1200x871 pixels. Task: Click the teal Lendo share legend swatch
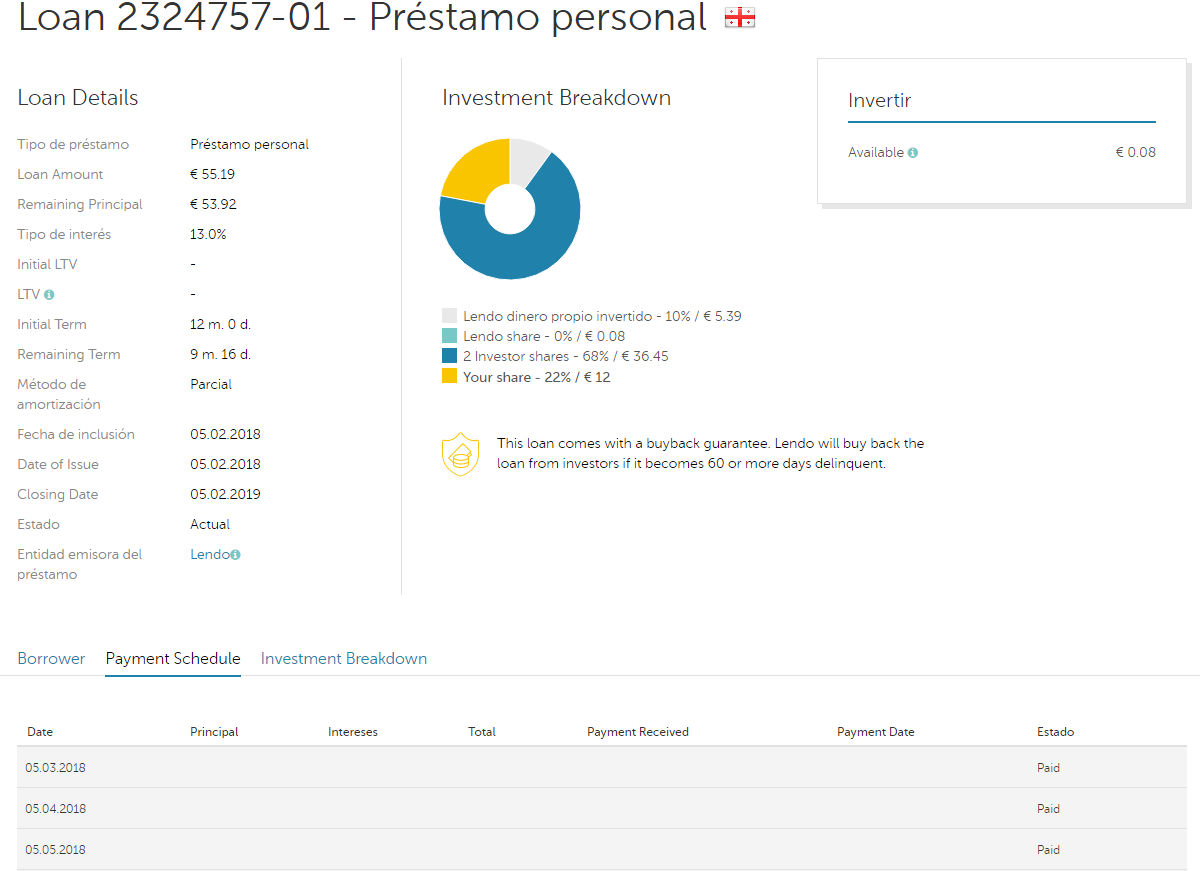pos(449,336)
